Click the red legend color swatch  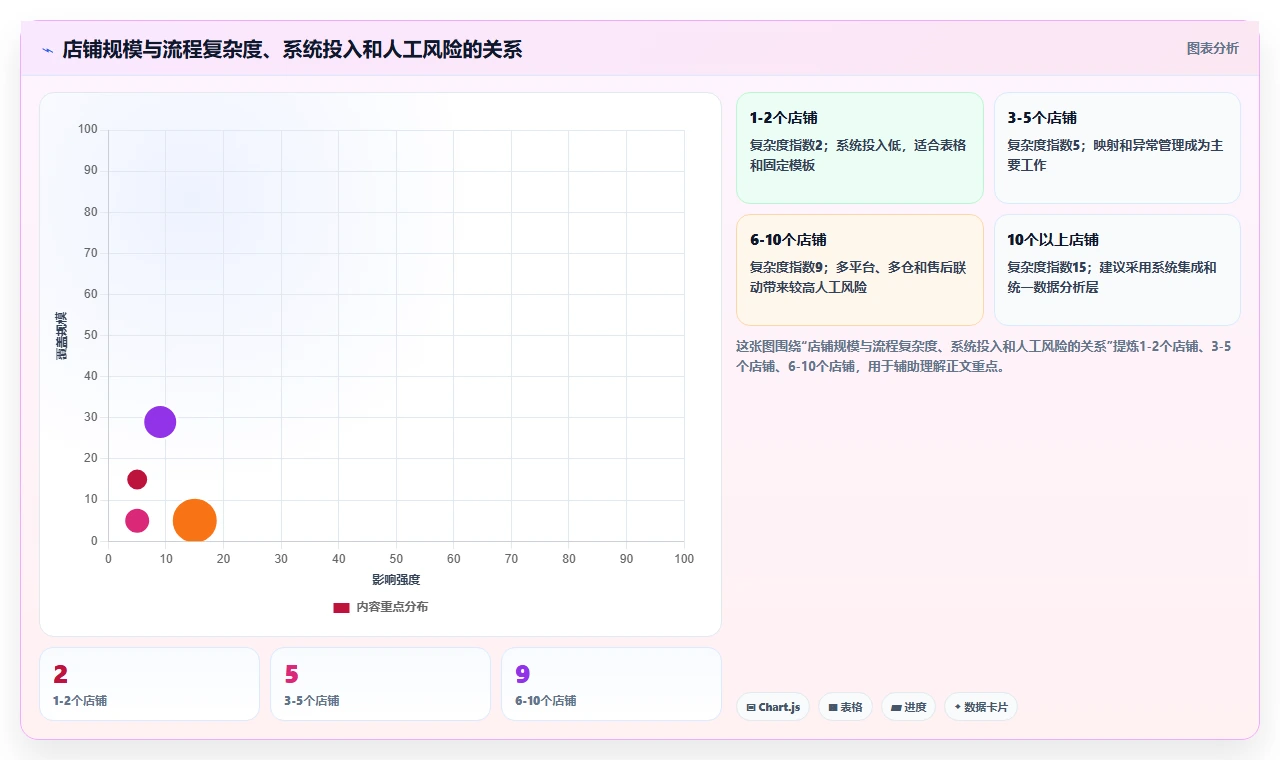341,607
